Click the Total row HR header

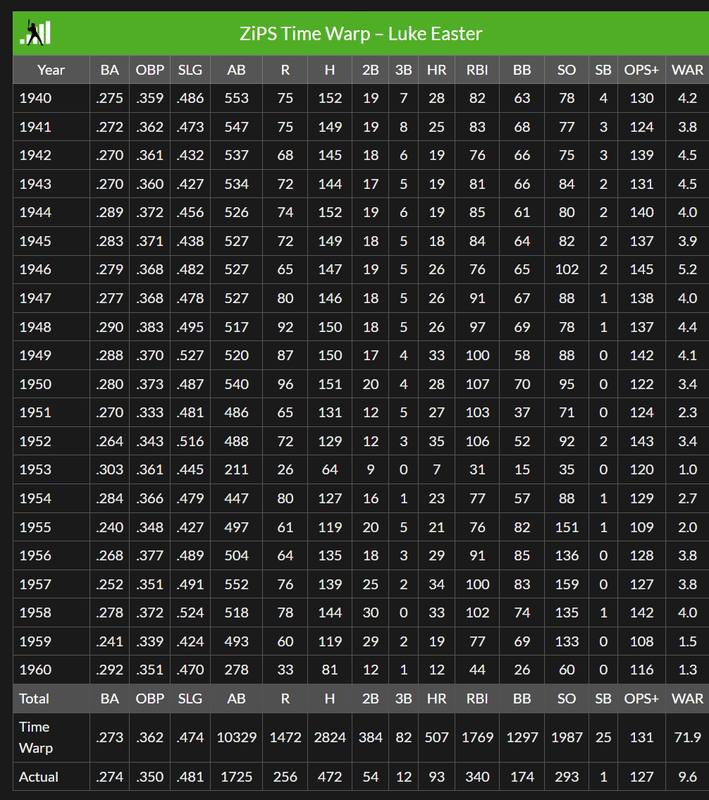(437, 698)
